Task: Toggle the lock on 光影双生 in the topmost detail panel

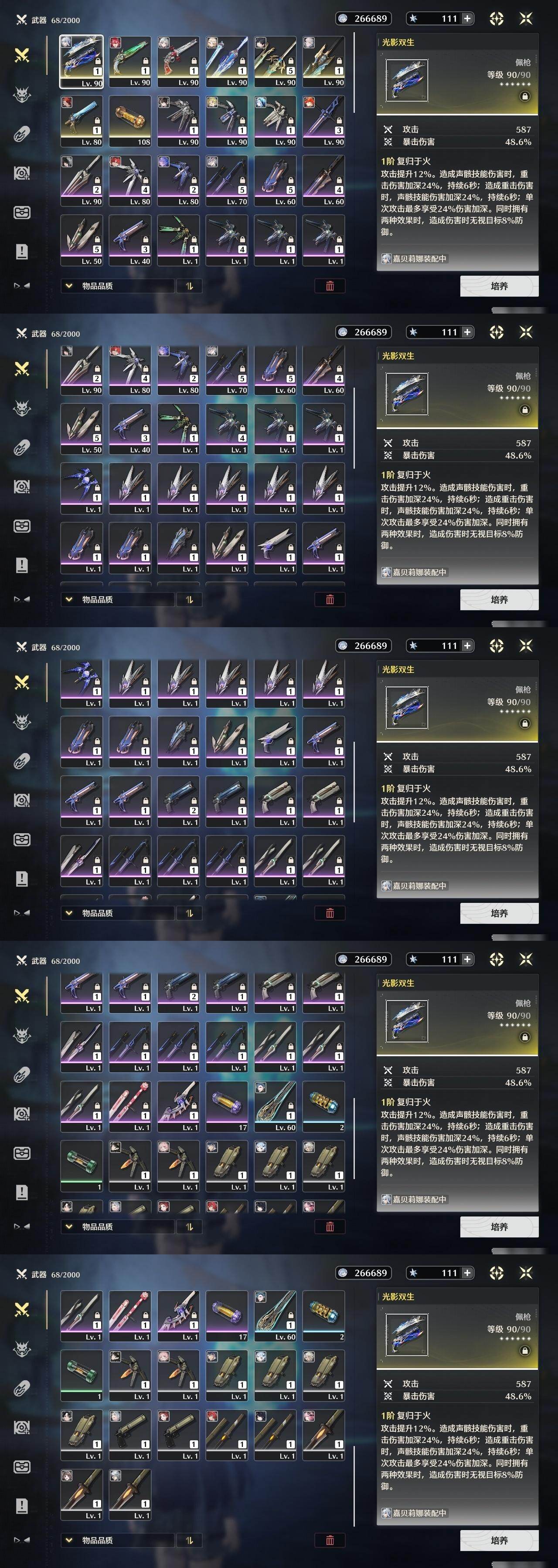Action: point(524,96)
